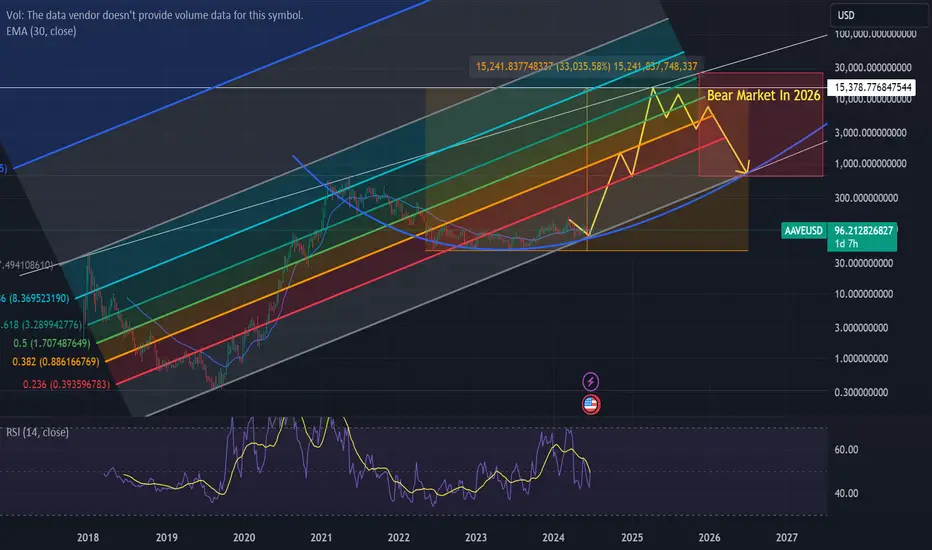Click 2022 on the time axis

398,538
